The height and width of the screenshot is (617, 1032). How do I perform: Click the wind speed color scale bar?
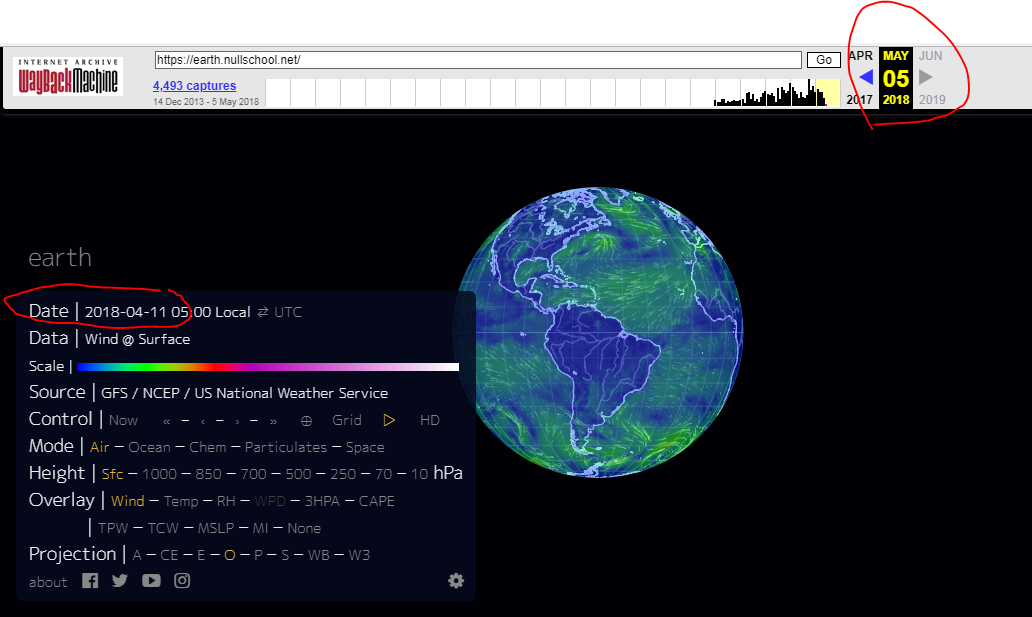point(268,367)
